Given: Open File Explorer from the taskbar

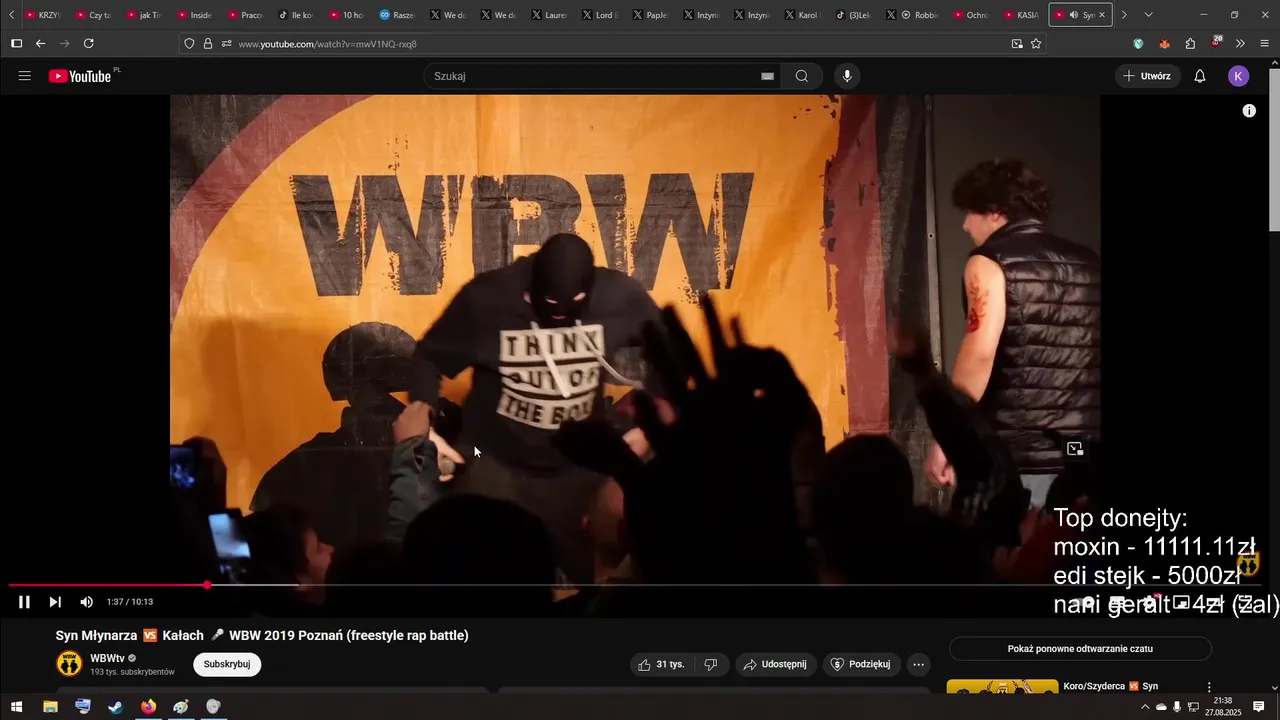Looking at the screenshot, I should click(x=50, y=707).
